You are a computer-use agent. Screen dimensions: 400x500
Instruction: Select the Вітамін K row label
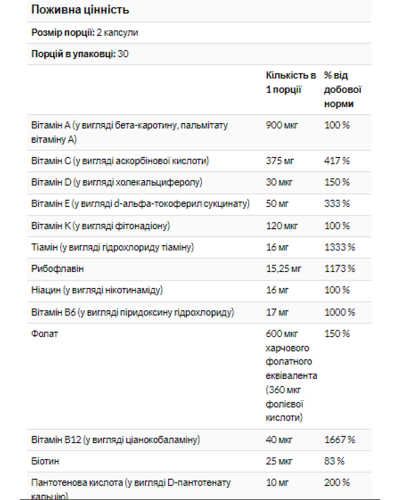coord(100,226)
